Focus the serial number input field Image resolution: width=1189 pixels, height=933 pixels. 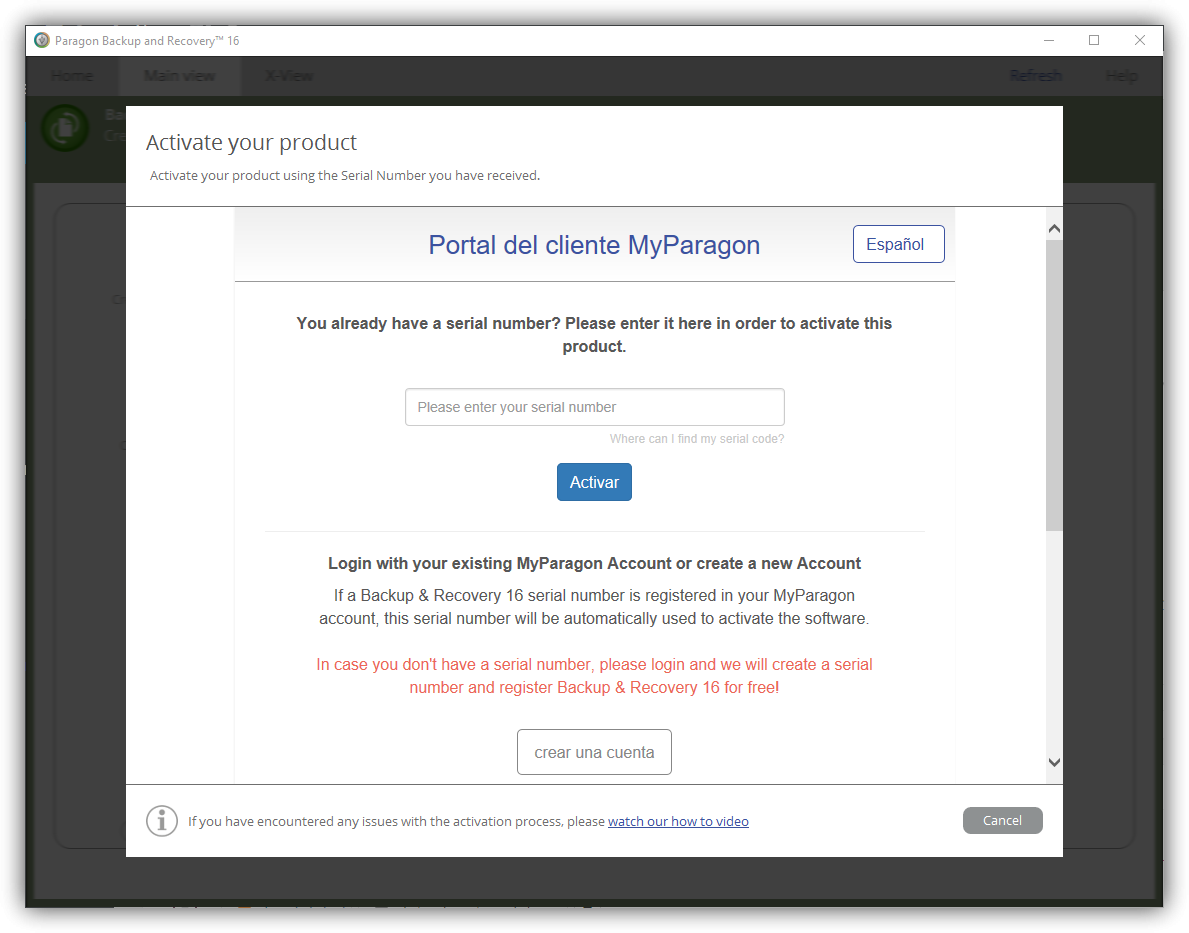(x=594, y=407)
